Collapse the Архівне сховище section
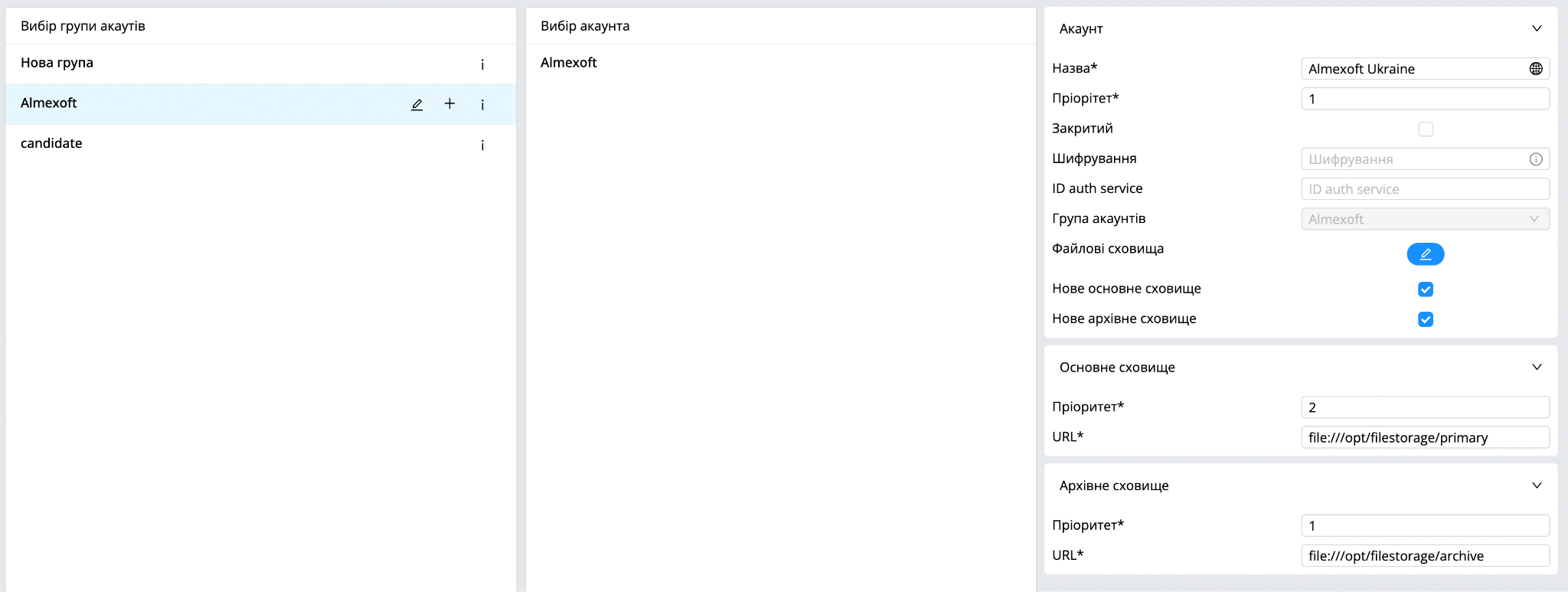 (1537, 485)
